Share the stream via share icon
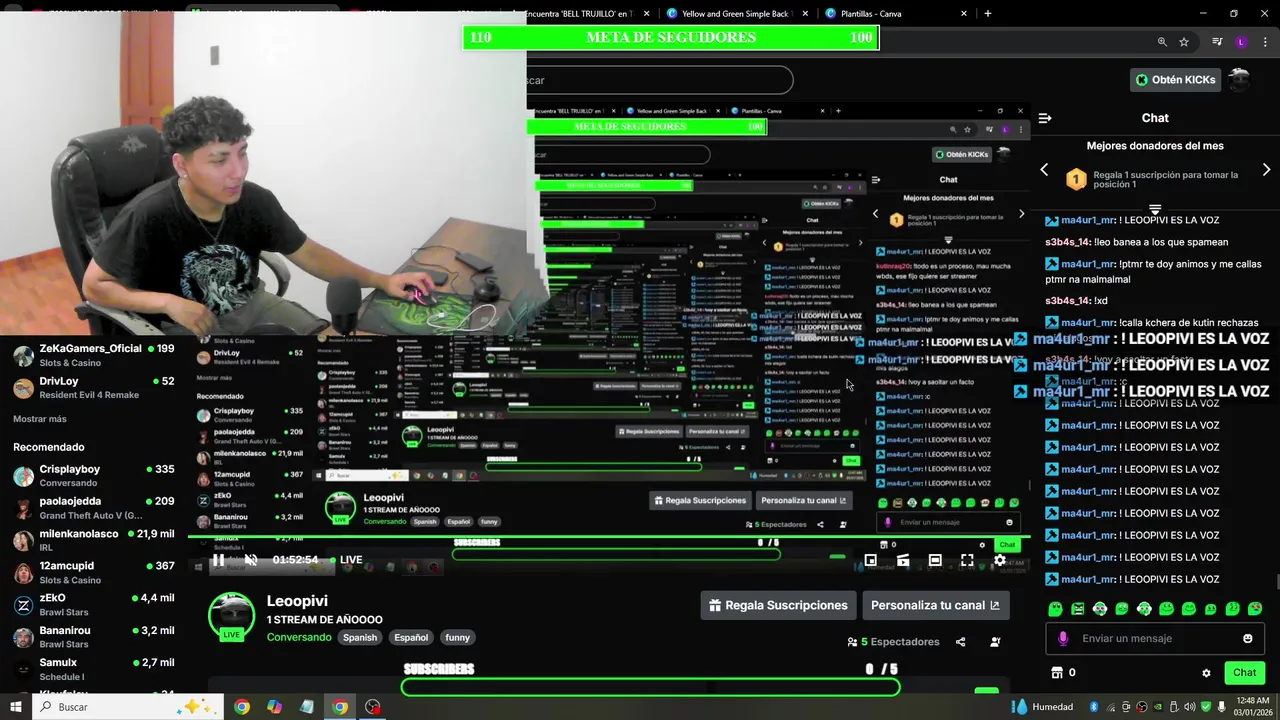Image resolution: width=1280 pixels, height=720 pixels. (961, 642)
